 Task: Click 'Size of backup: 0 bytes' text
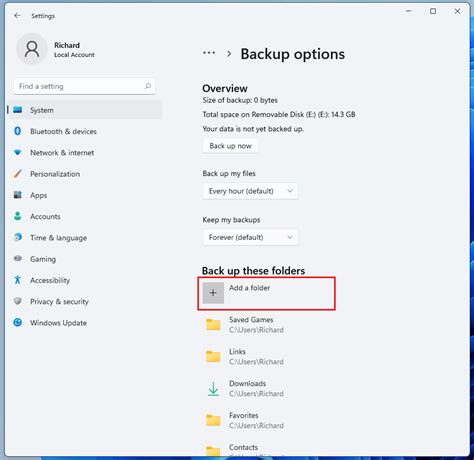click(x=240, y=100)
